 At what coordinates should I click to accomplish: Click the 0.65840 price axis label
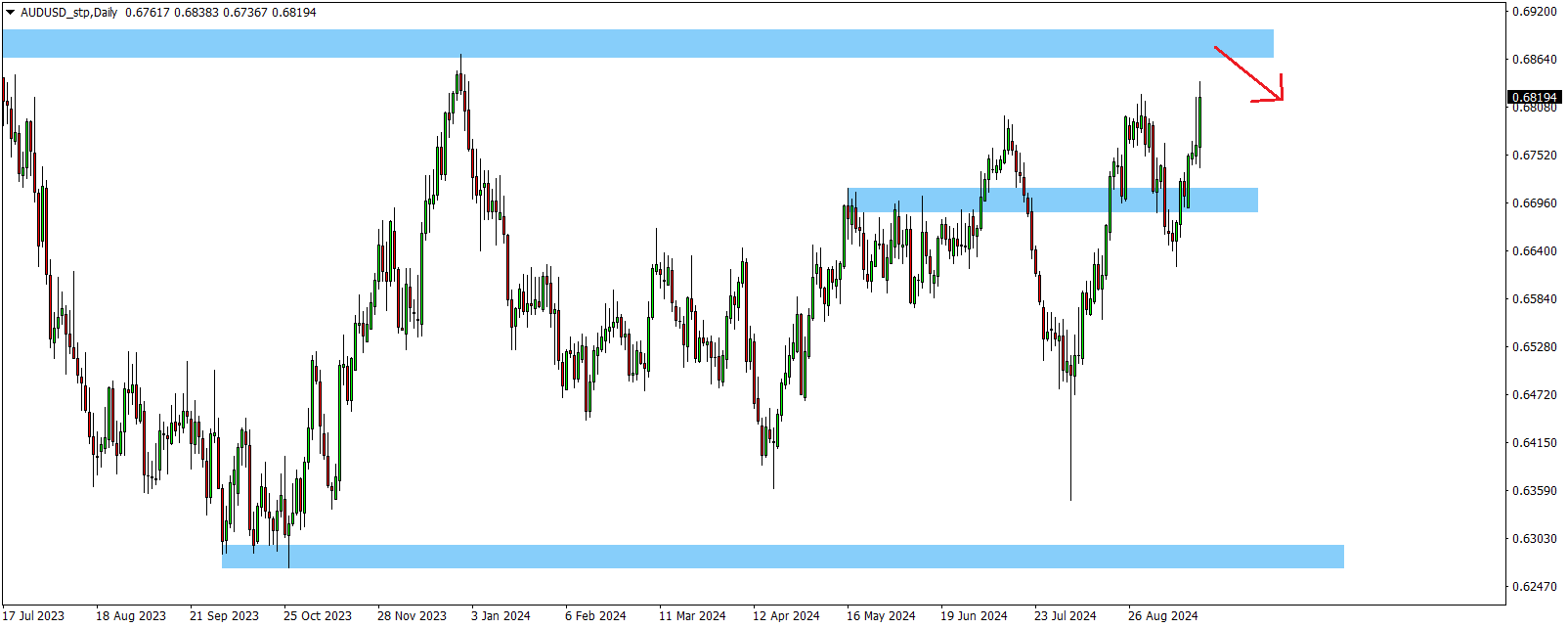click(x=1534, y=299)
